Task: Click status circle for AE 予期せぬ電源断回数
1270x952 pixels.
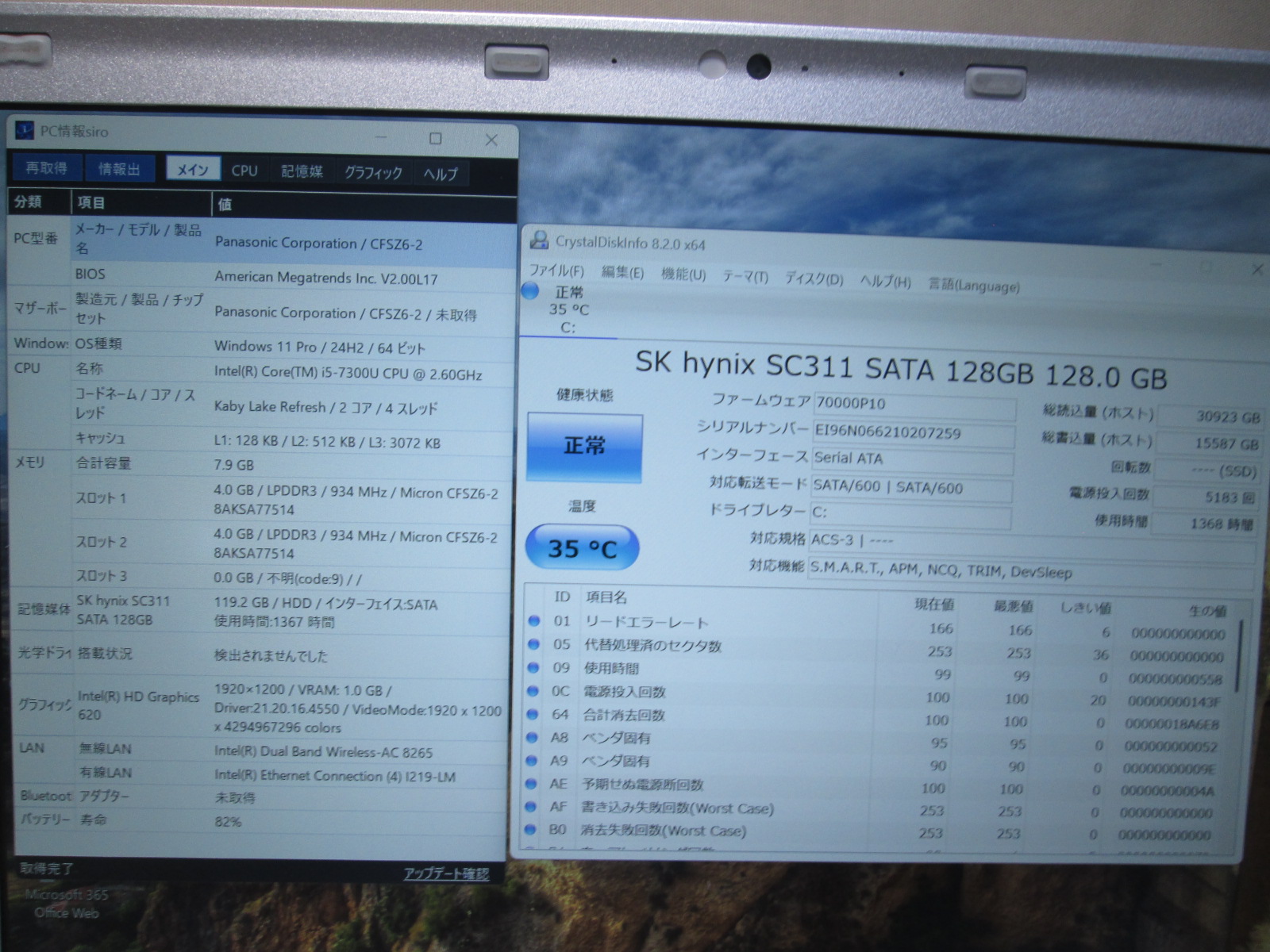Action: click(533, 784)
